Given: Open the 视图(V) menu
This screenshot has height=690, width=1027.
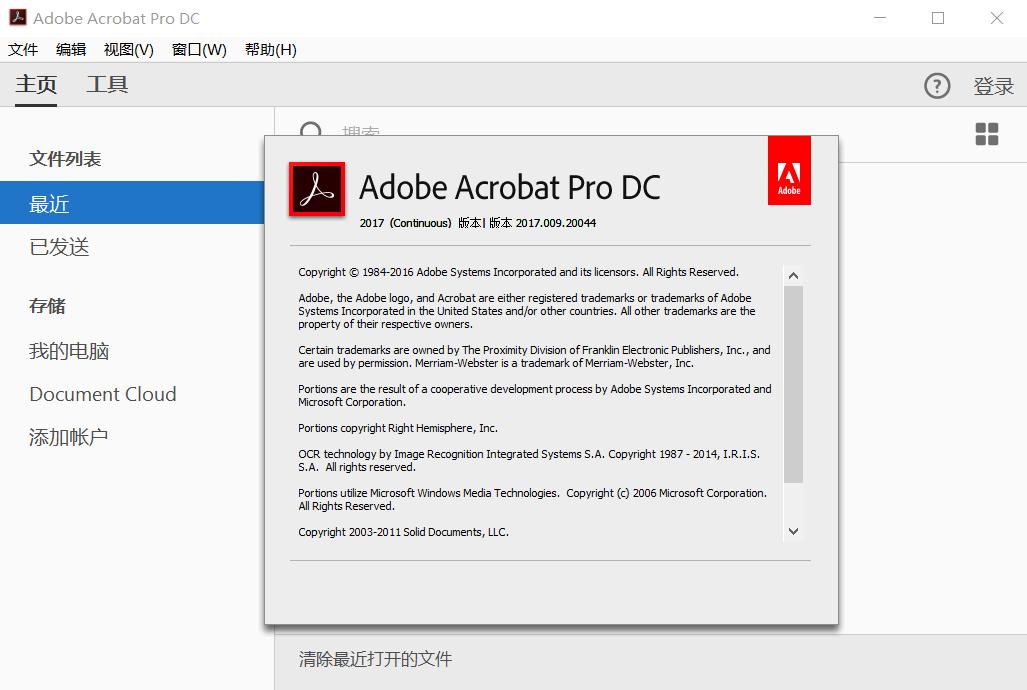Looking at the screenshot, I should [129, 50].
